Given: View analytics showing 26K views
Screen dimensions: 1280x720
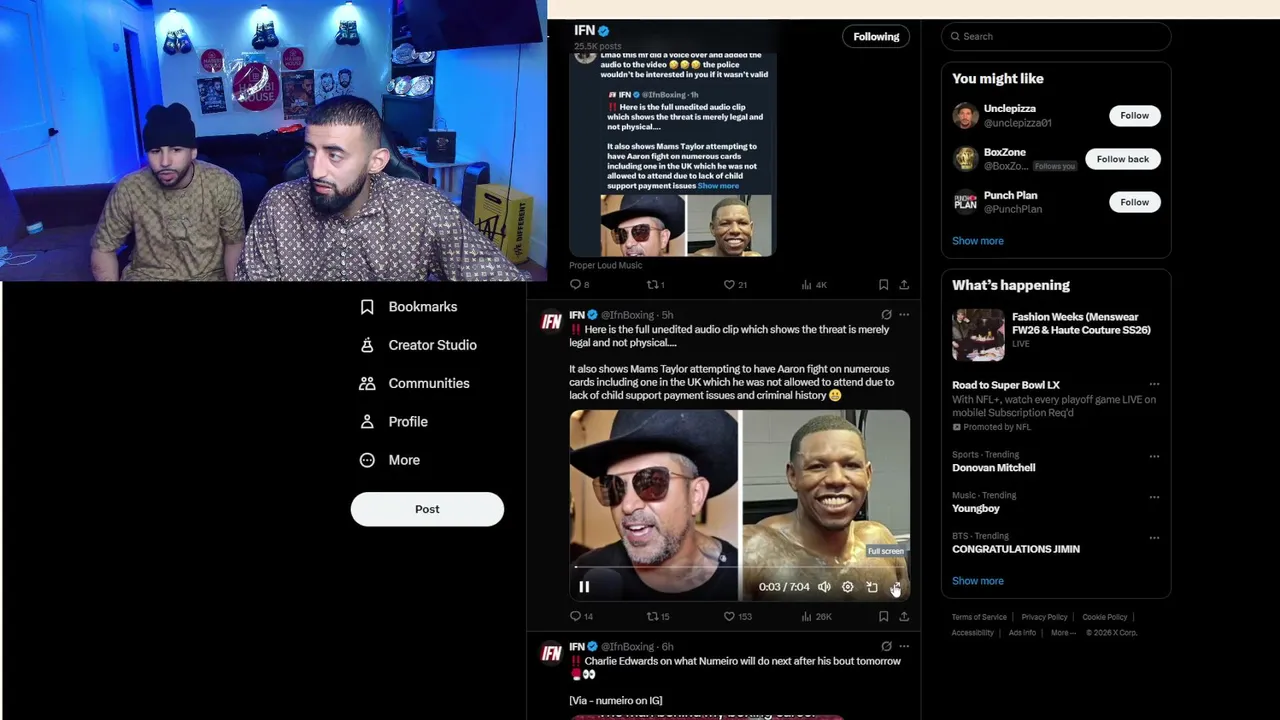Looking at the screenshot, I should pyautogui.click(x=816, y=617).
